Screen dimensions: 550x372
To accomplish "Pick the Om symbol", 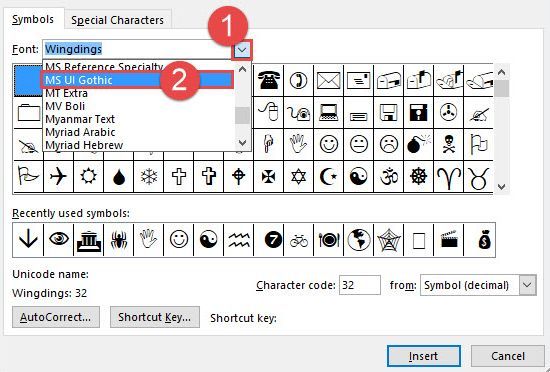I will [x=389, y=176].
